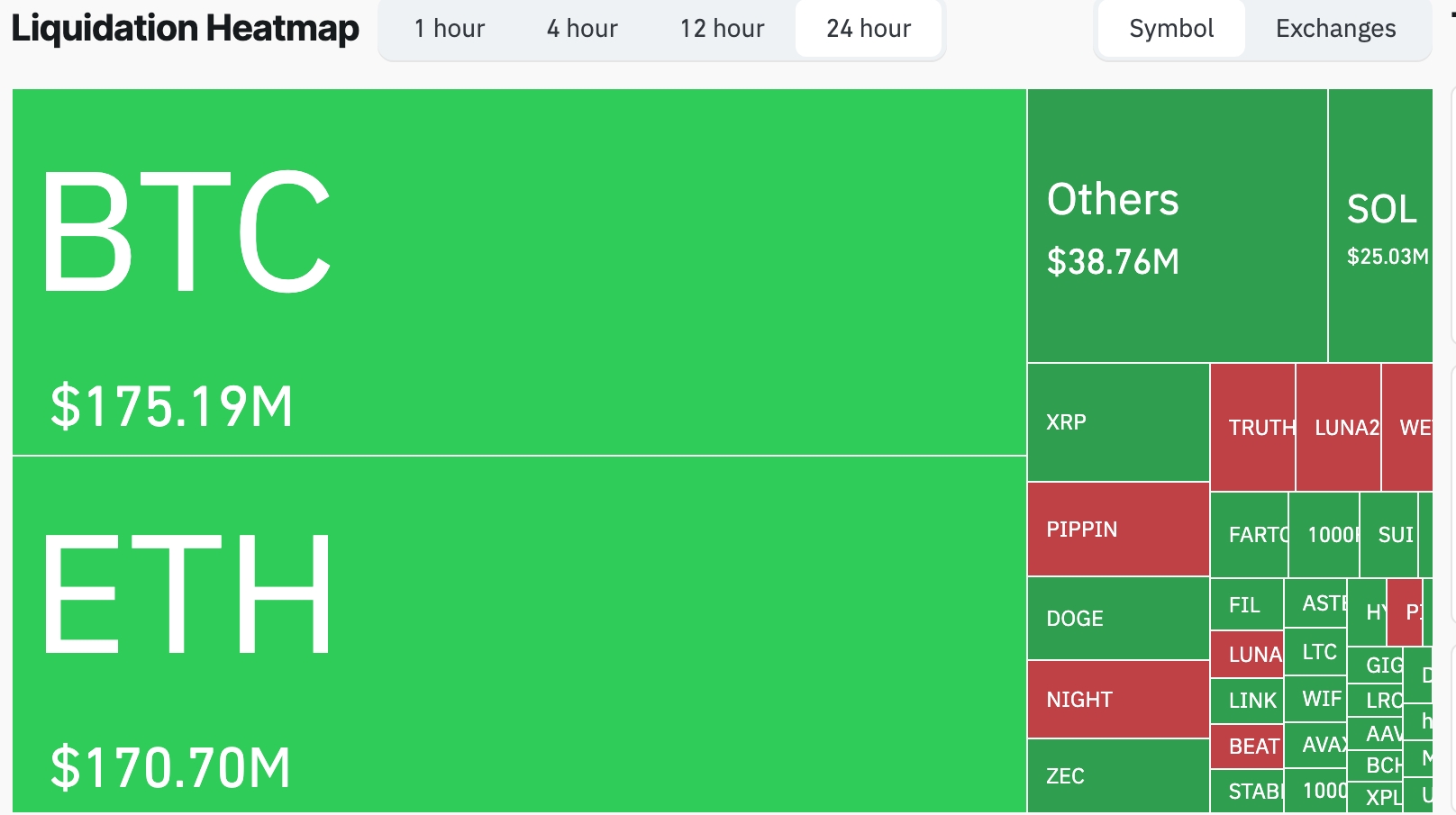The image size is (1456, 815).
Task: Select the 24 hour tab
Action: pos(869,29)
